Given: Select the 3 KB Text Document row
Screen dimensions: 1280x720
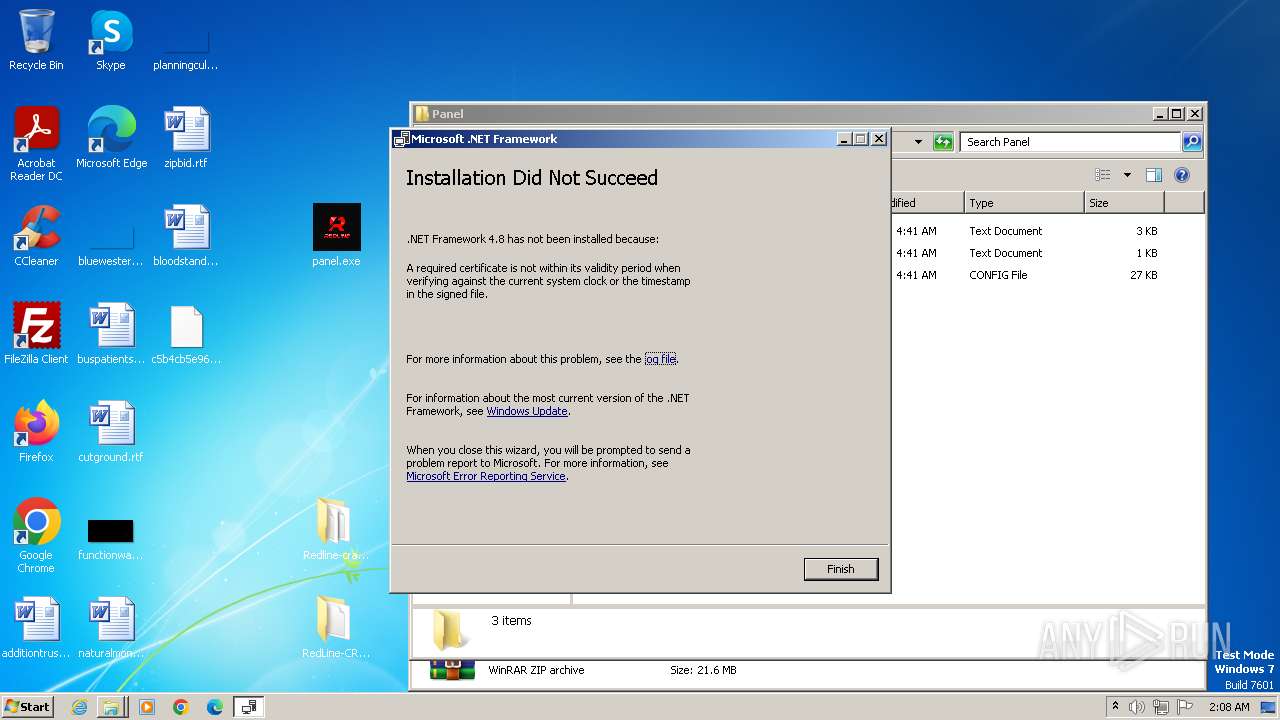Looking at the screenshot, I should (1026, 231).
